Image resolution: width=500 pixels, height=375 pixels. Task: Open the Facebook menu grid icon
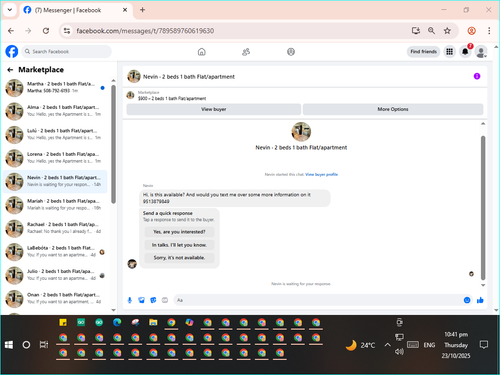coord(449,52)
